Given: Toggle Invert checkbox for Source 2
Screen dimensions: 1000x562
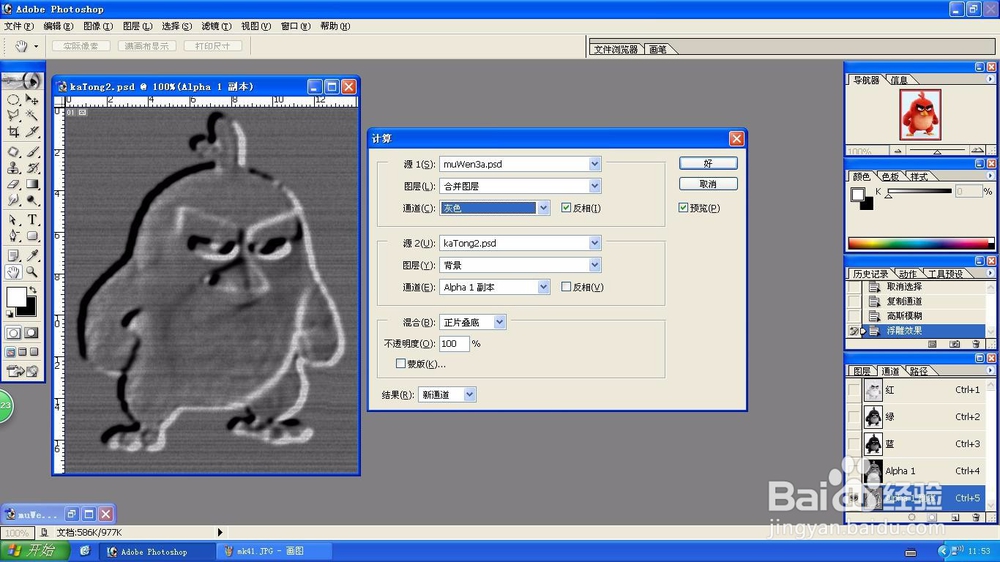Looking at the screenshot, I should [x=566, y=286].
